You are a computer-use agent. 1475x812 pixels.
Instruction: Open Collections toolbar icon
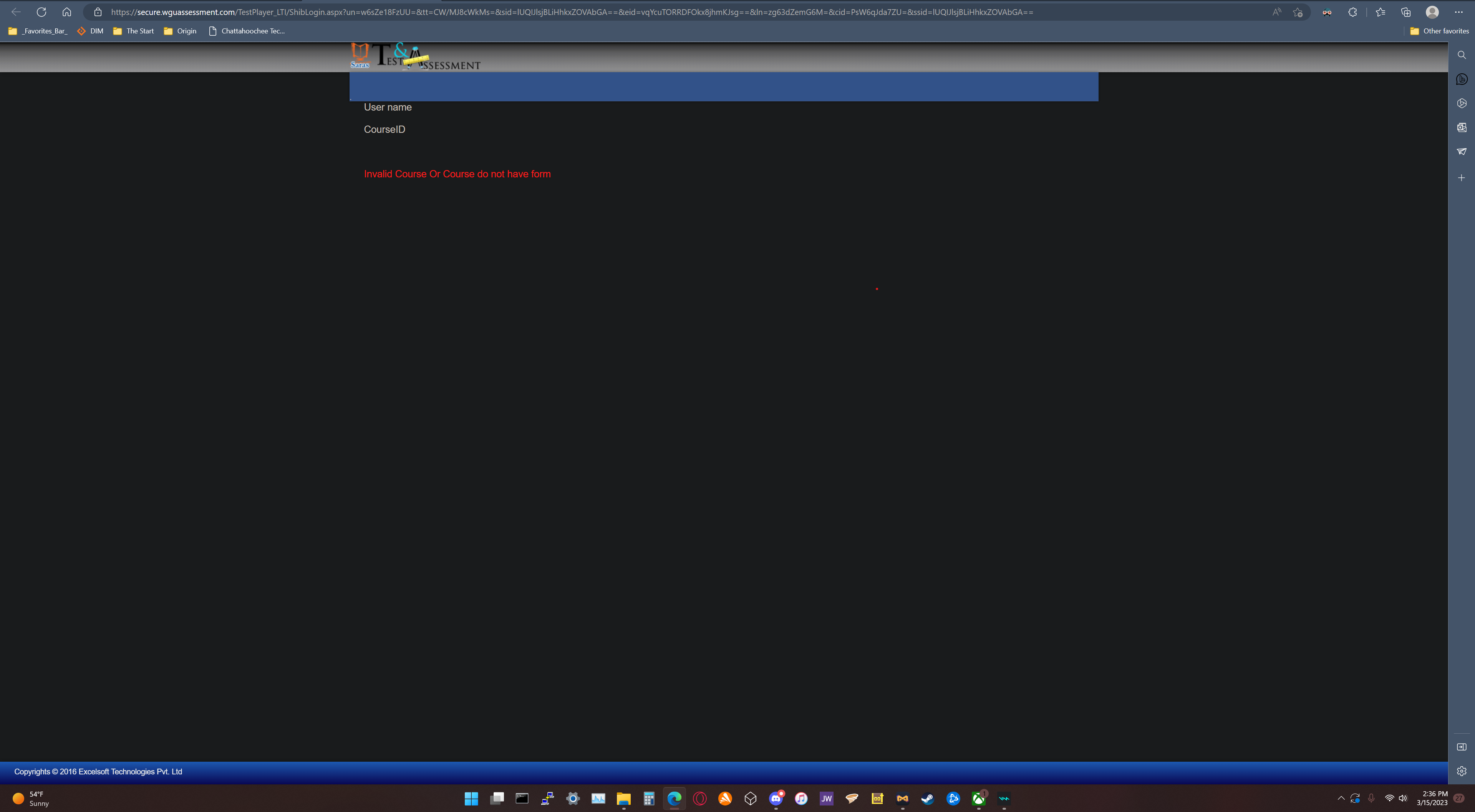[x=1406, y=12]
